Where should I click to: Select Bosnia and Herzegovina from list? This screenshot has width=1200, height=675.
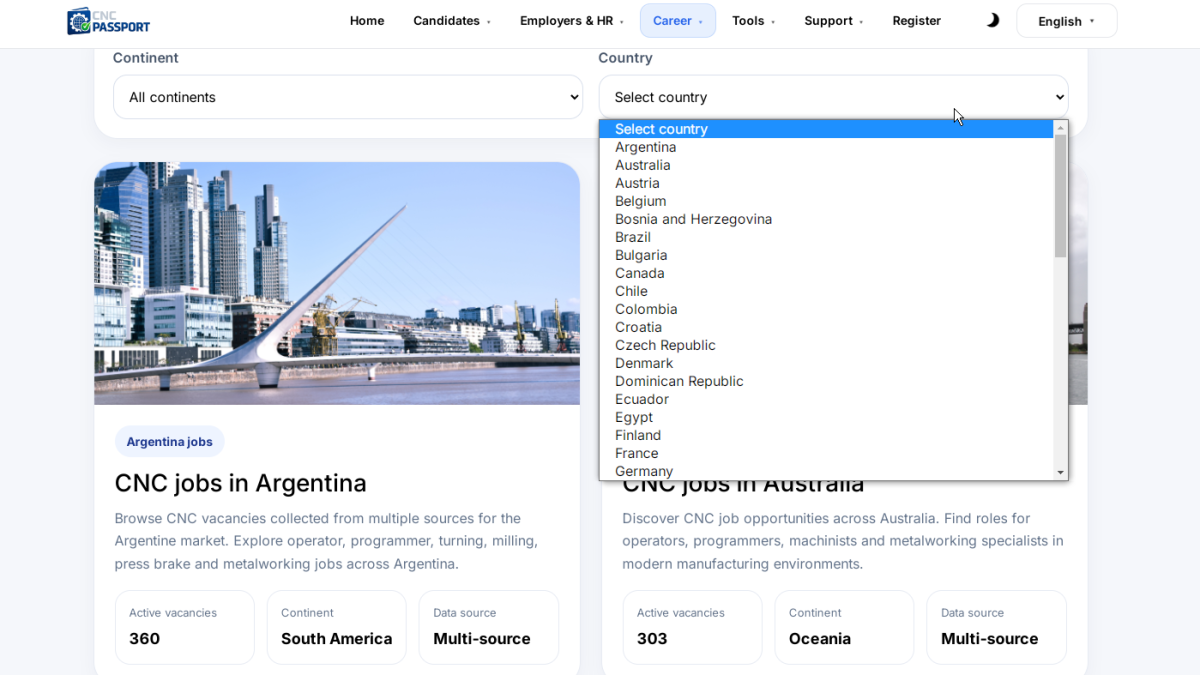point(826,219)
